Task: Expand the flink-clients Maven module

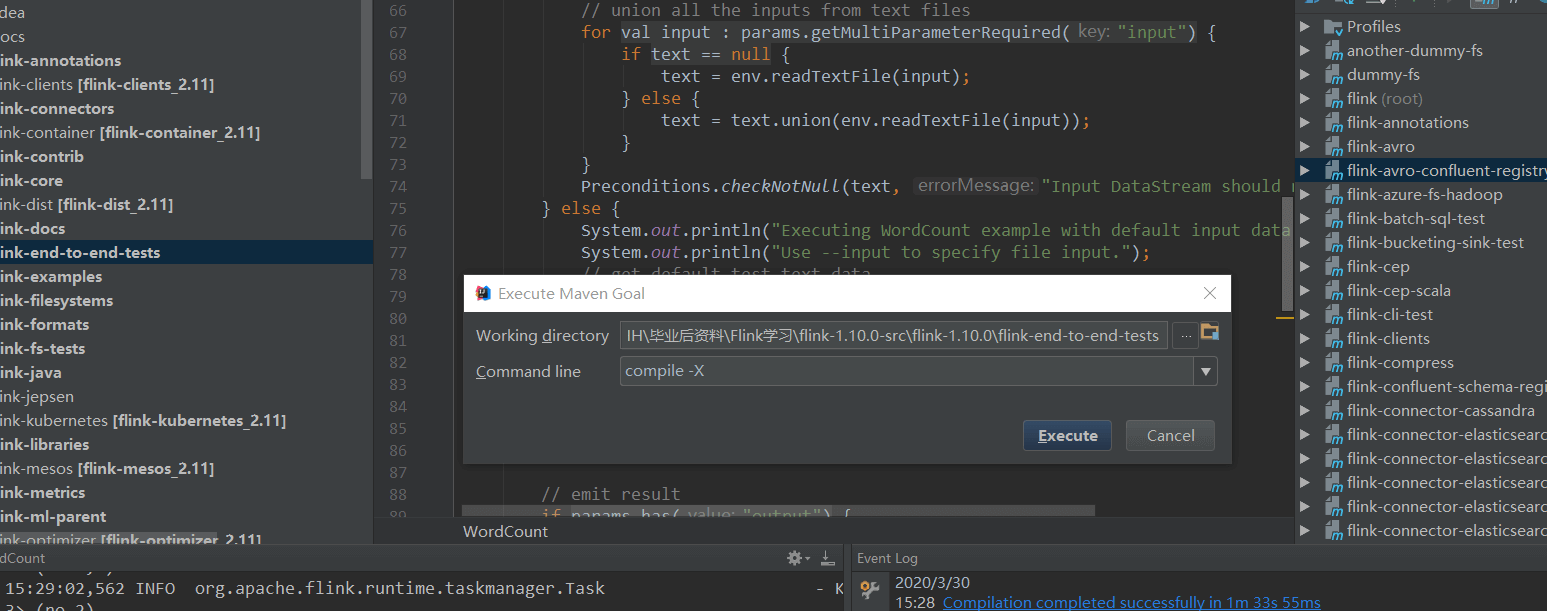Action: click(1305, 339)
